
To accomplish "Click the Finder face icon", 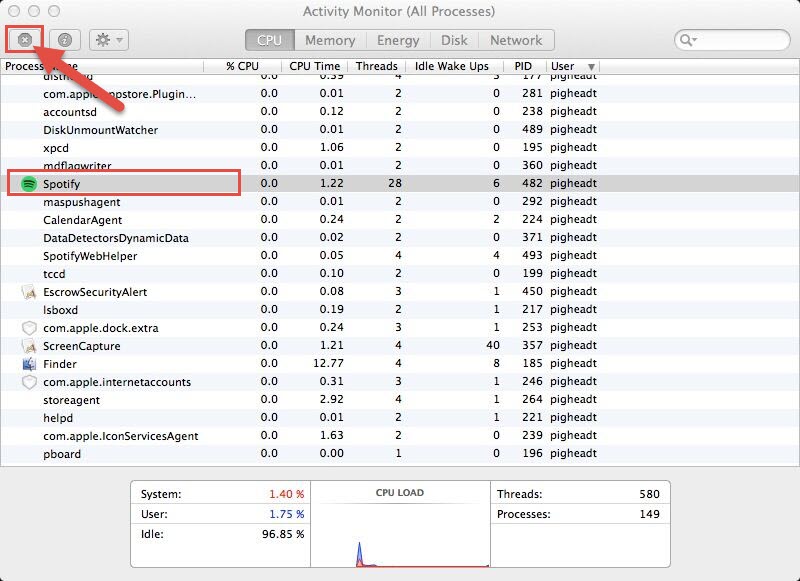I will pos(29,364).
